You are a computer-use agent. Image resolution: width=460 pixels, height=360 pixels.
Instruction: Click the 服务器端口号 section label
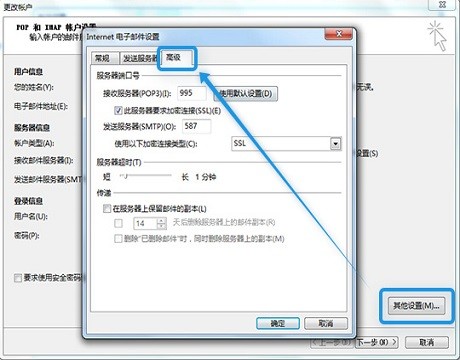click(x=118, y=76)
